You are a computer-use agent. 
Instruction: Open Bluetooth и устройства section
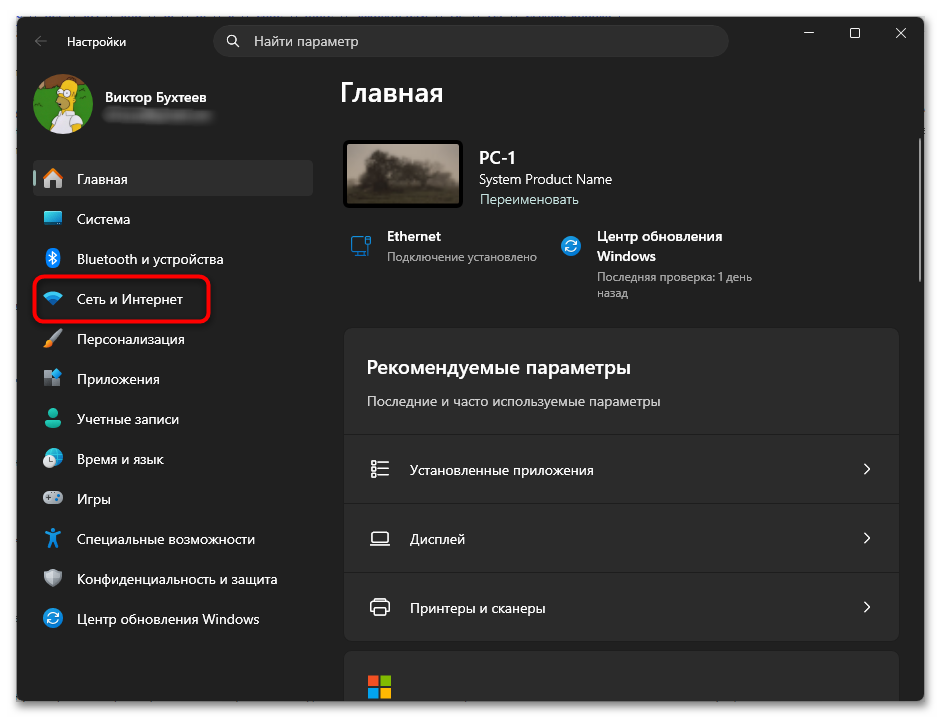173,259
